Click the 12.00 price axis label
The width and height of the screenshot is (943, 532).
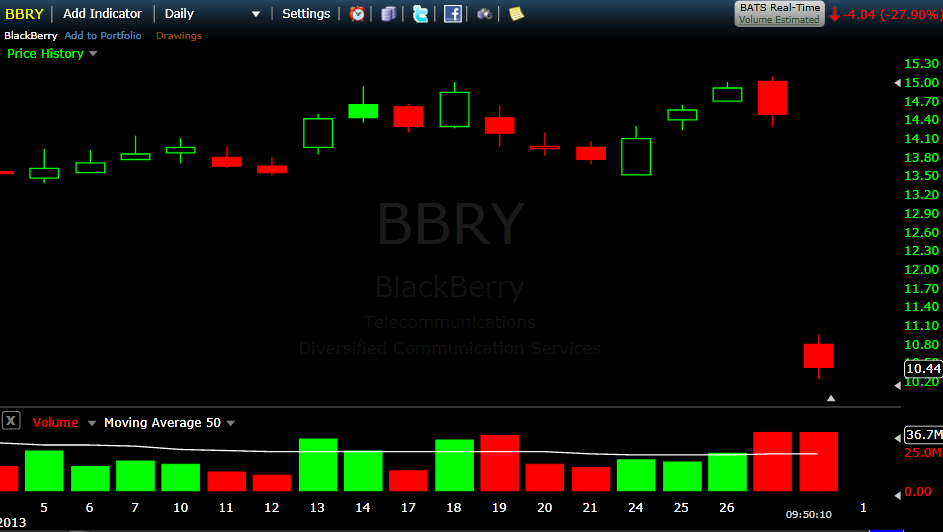(x=921, y=269)
